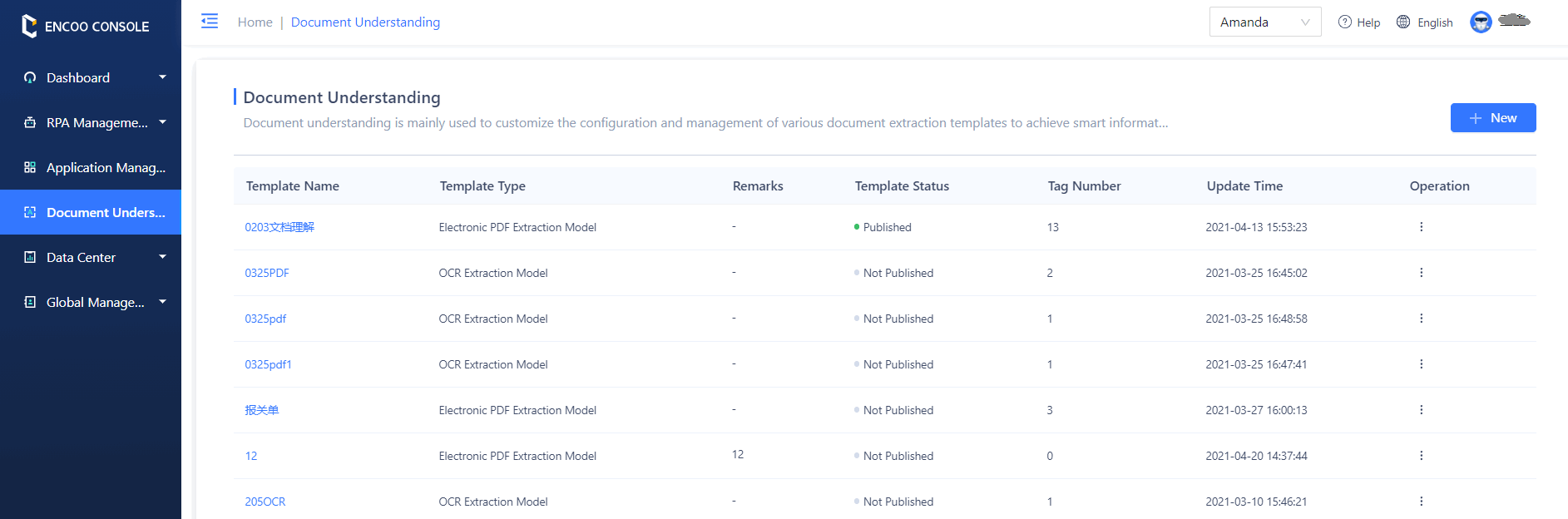1568x519 pixels.
Task: Open template 205OCR
Action: (265, 502)
